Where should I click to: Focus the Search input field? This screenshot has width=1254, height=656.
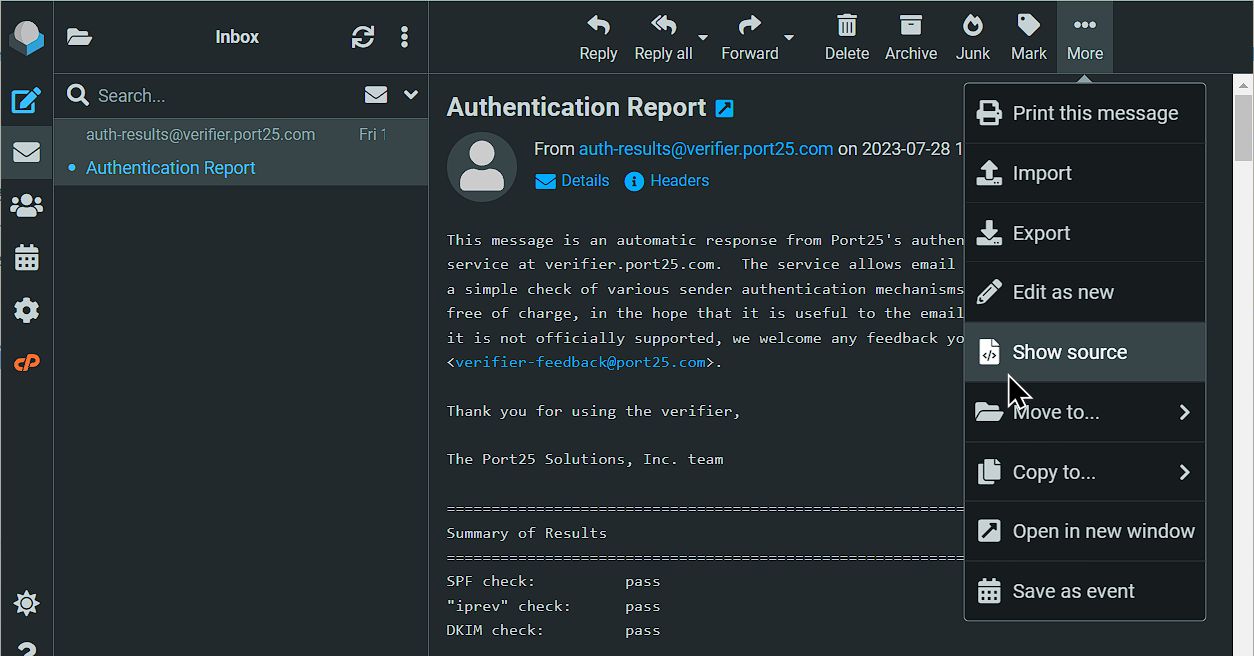225,96
